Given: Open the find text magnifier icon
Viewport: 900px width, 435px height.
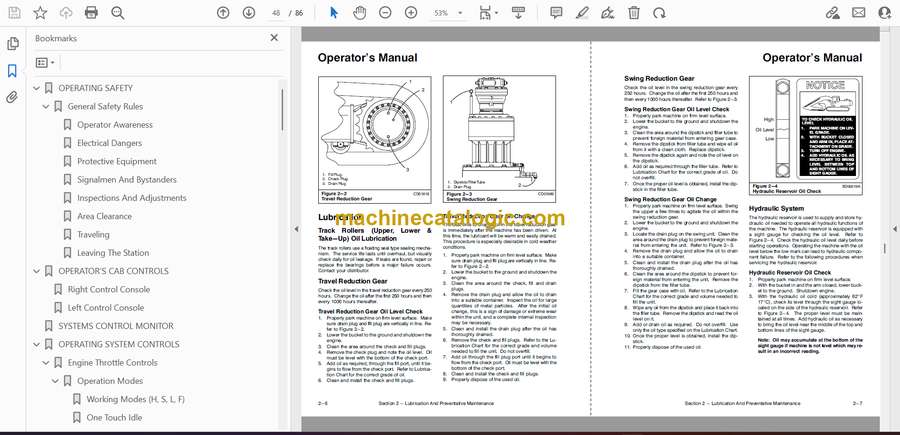Looking at the screenshot, I should (118, 13).
